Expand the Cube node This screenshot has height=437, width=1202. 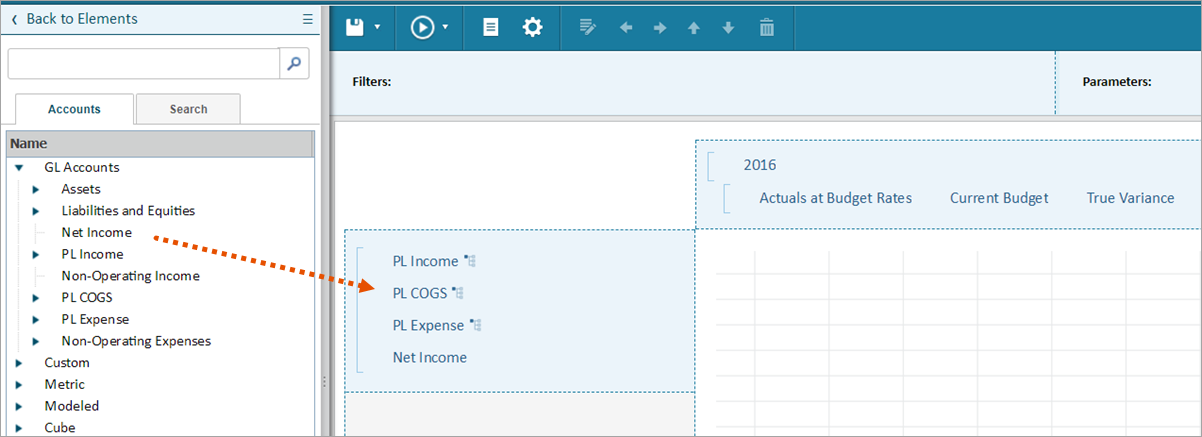coord(19,428)
